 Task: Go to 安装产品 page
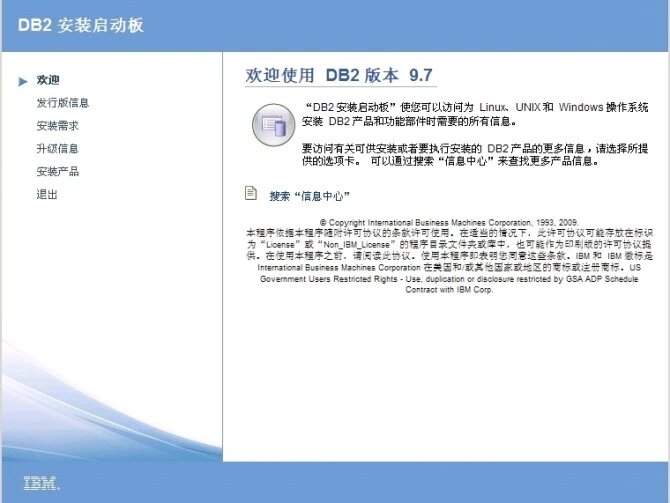pos(57,171)
